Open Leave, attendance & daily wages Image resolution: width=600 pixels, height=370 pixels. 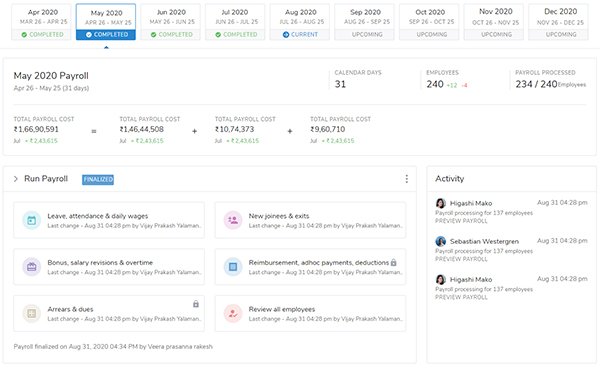pyautogui.click(x=109, y=220)
